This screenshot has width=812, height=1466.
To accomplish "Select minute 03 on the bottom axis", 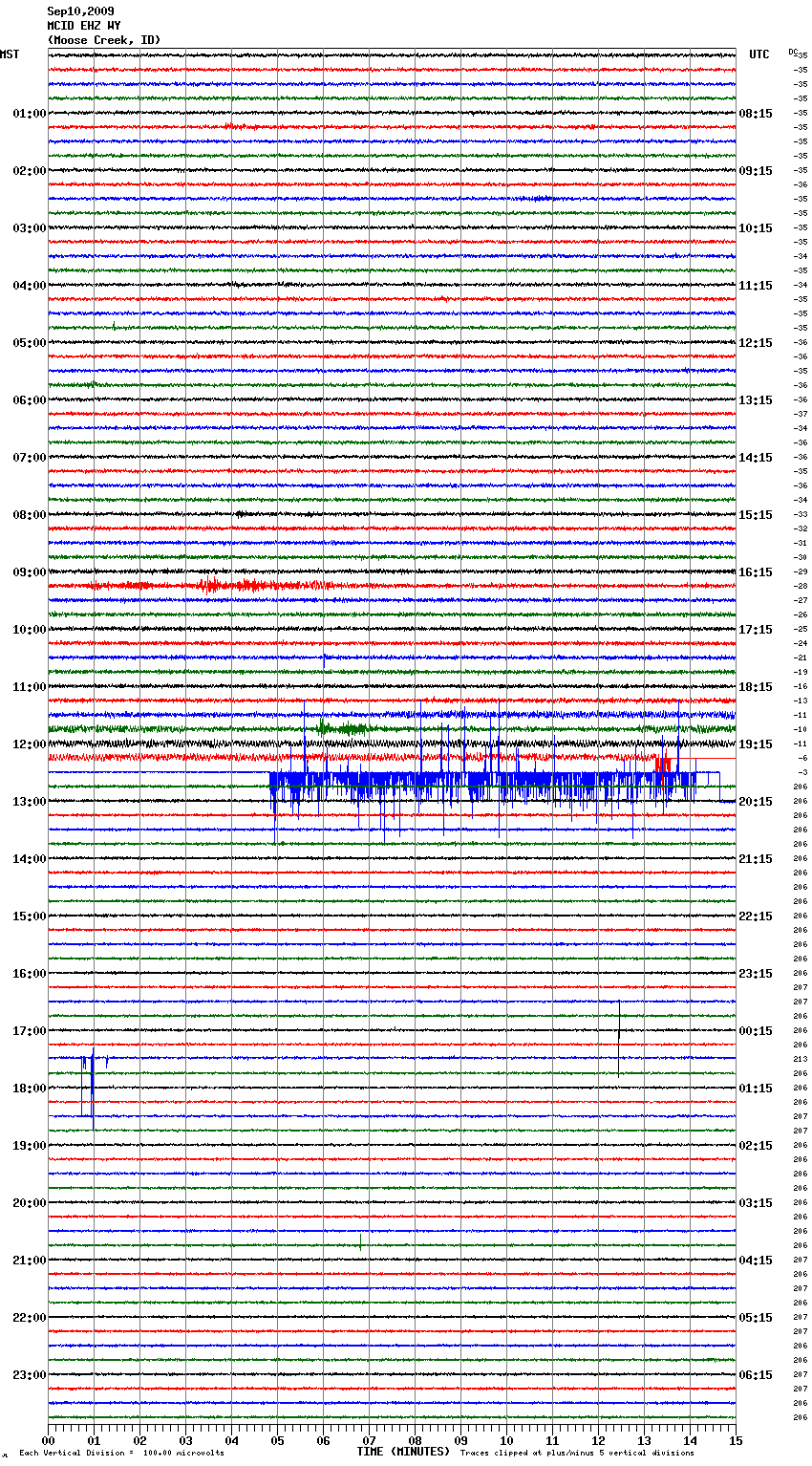I will tap(185, 1440).
